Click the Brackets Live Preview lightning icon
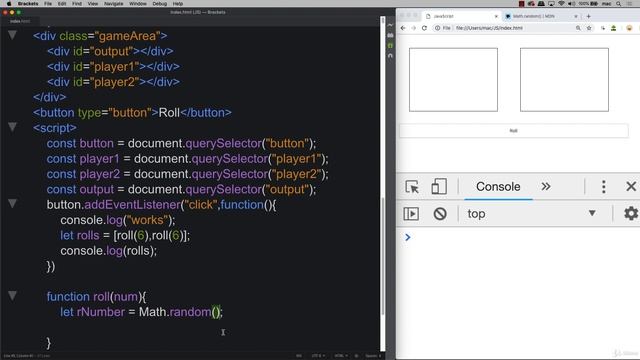 390,25
